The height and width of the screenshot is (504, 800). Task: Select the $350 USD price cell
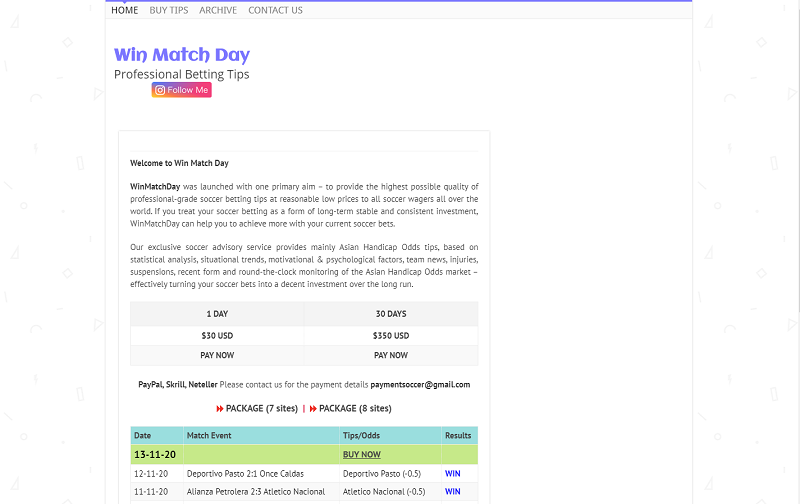click(391, 336)
